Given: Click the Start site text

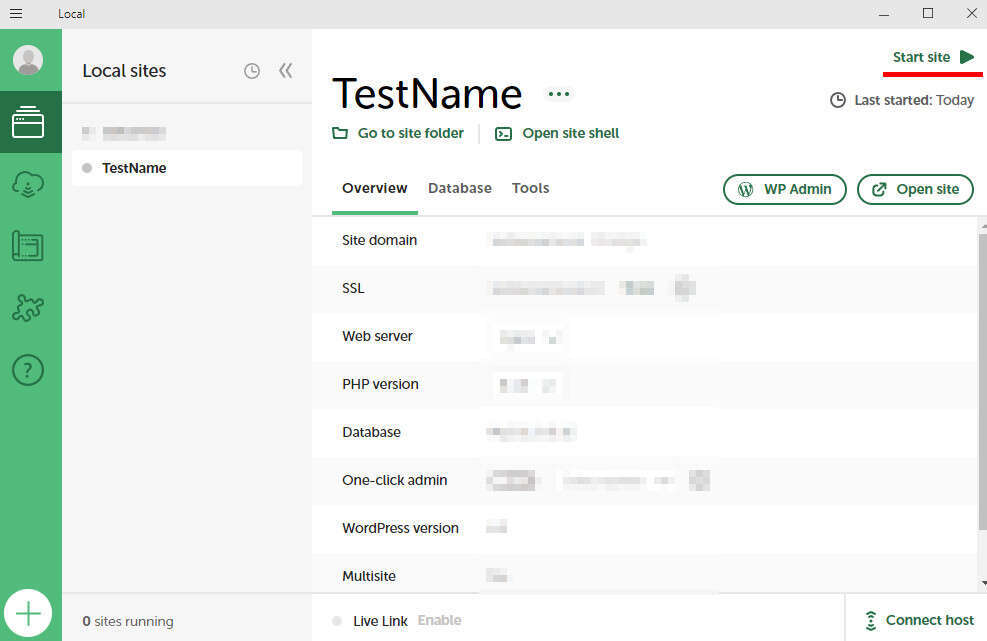Looking at the screenshot, I should click(x=921, y=57).
